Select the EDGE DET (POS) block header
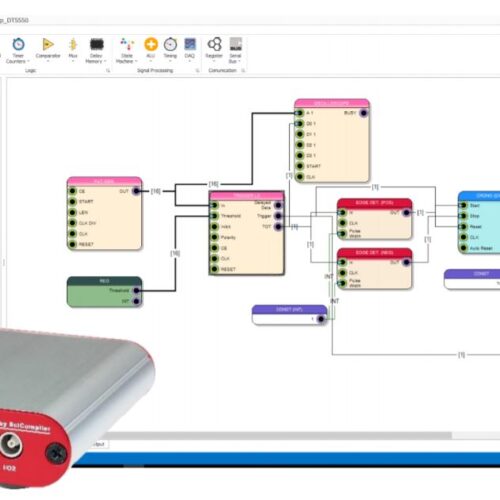Image resolution: width=500 pixels, height=500 pixels. click(374, 203)
